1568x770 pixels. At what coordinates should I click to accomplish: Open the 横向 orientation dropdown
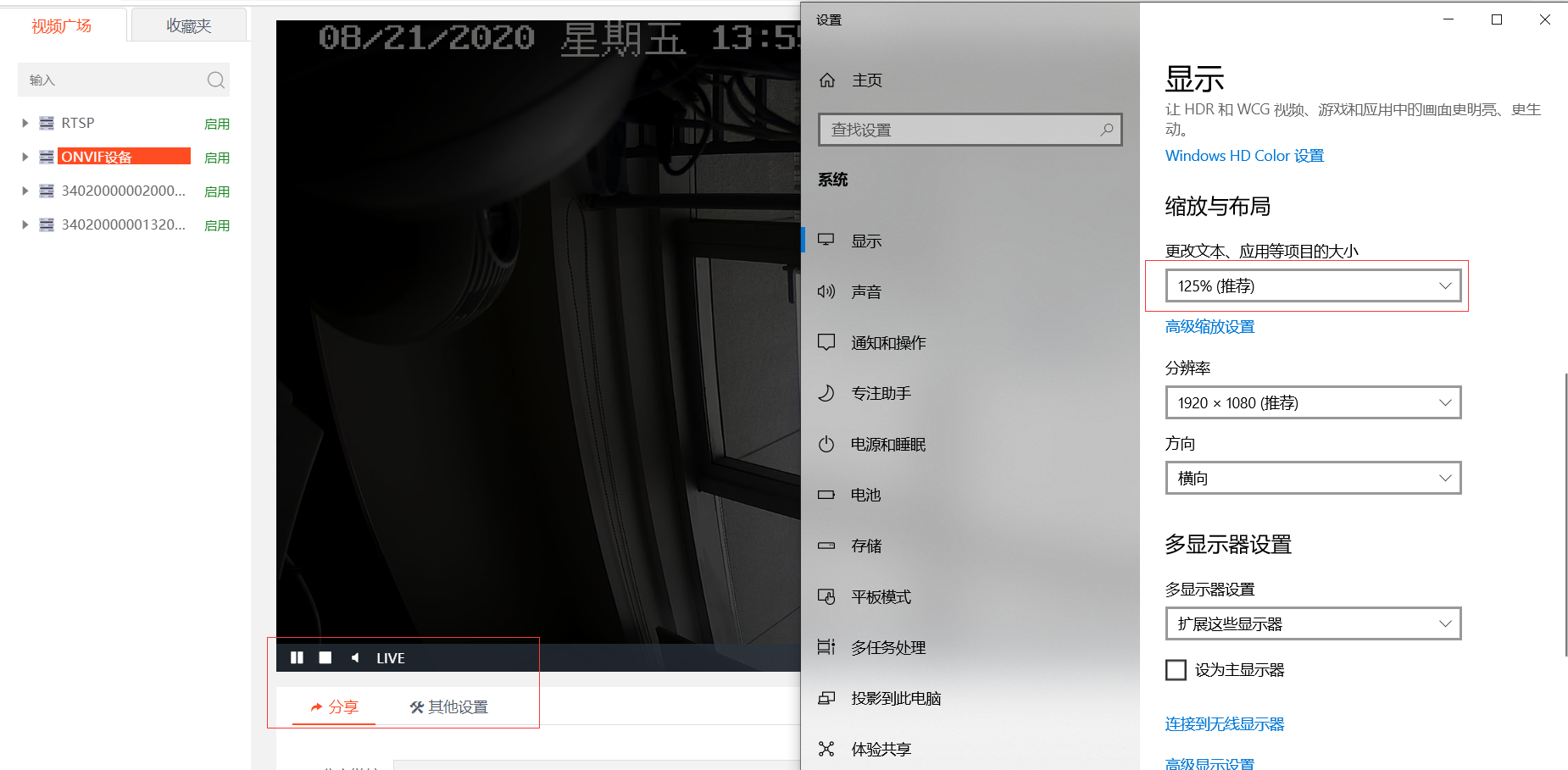pyautogui.click(x=1313, y=478)
